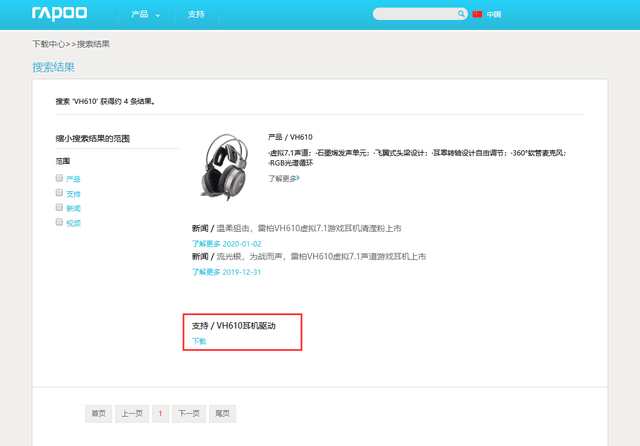Click the 视频 filter label link
The height and width of the screenshot is (446, 640).
(73, 223)
